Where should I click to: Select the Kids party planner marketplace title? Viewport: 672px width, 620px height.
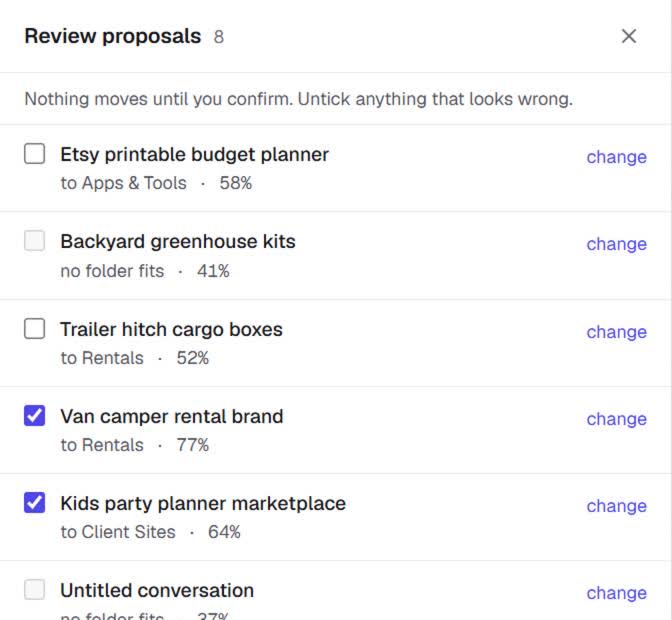(203, 503)
